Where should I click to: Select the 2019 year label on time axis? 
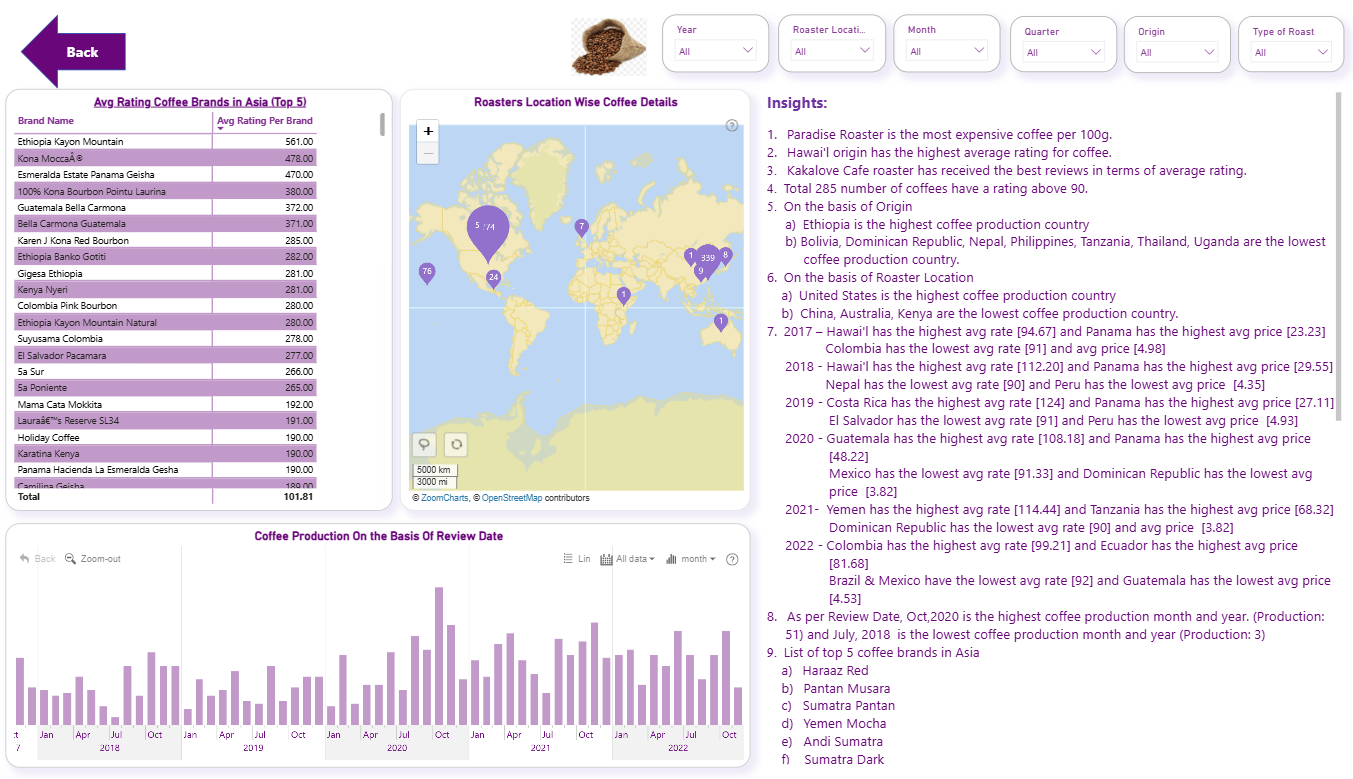253,748
